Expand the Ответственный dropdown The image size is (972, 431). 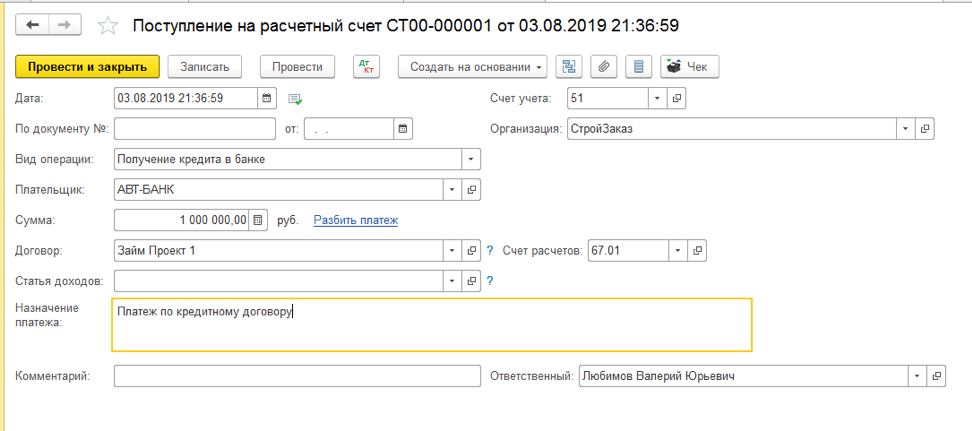click(x=916, y=376)
